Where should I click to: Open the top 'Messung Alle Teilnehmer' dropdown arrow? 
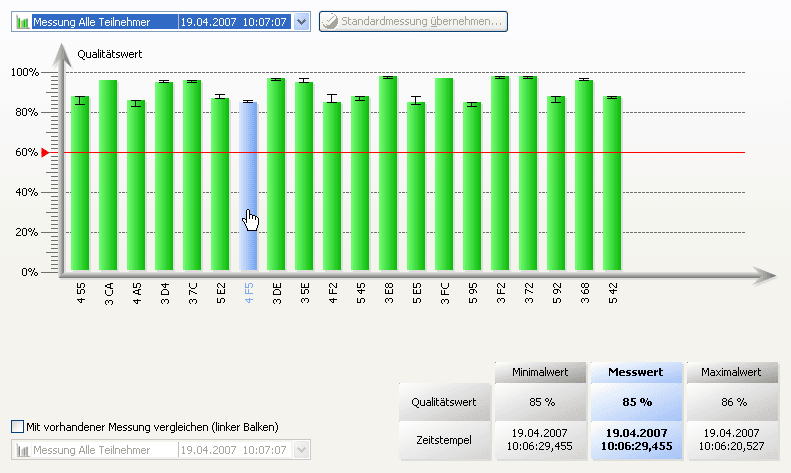[303, 21]
